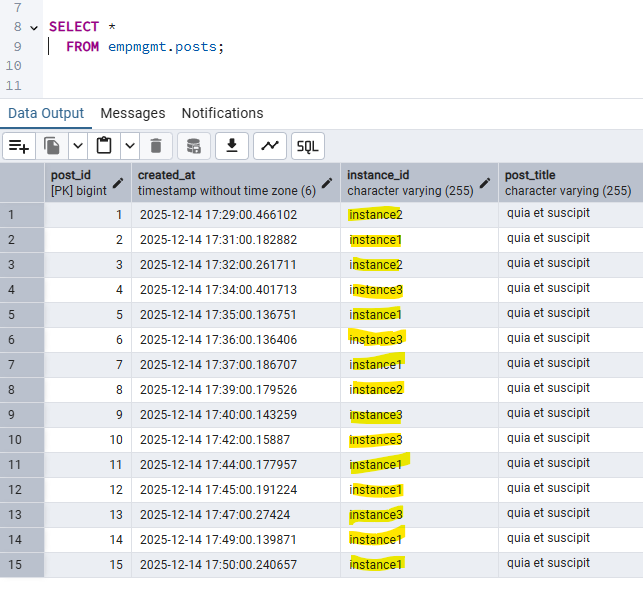
Task: Click the SQL button in toolbar
Action: pos(308,146)
